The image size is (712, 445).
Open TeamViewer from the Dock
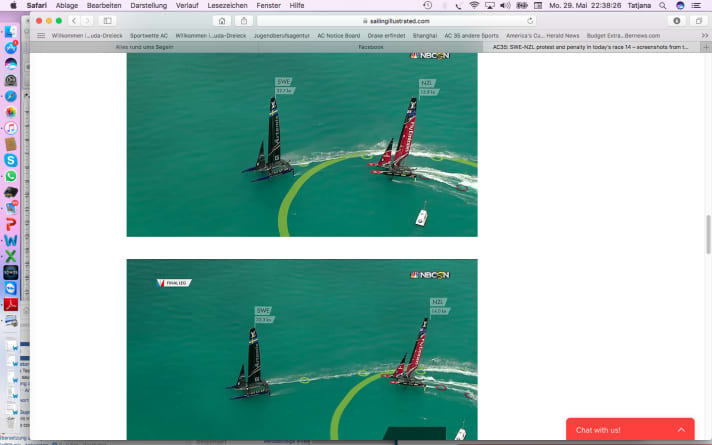point(10,288)
